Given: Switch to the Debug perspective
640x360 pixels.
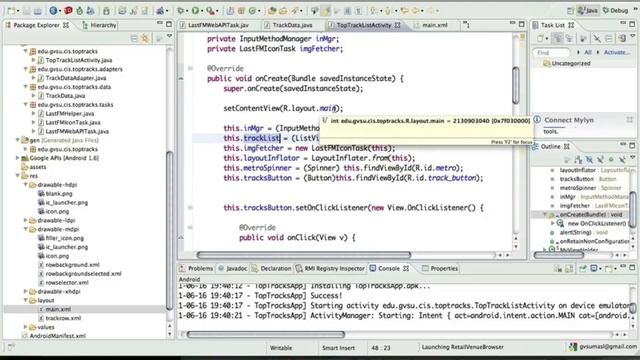Looking at the screenshot, I should pyautogui.click(x=616, y=11).
